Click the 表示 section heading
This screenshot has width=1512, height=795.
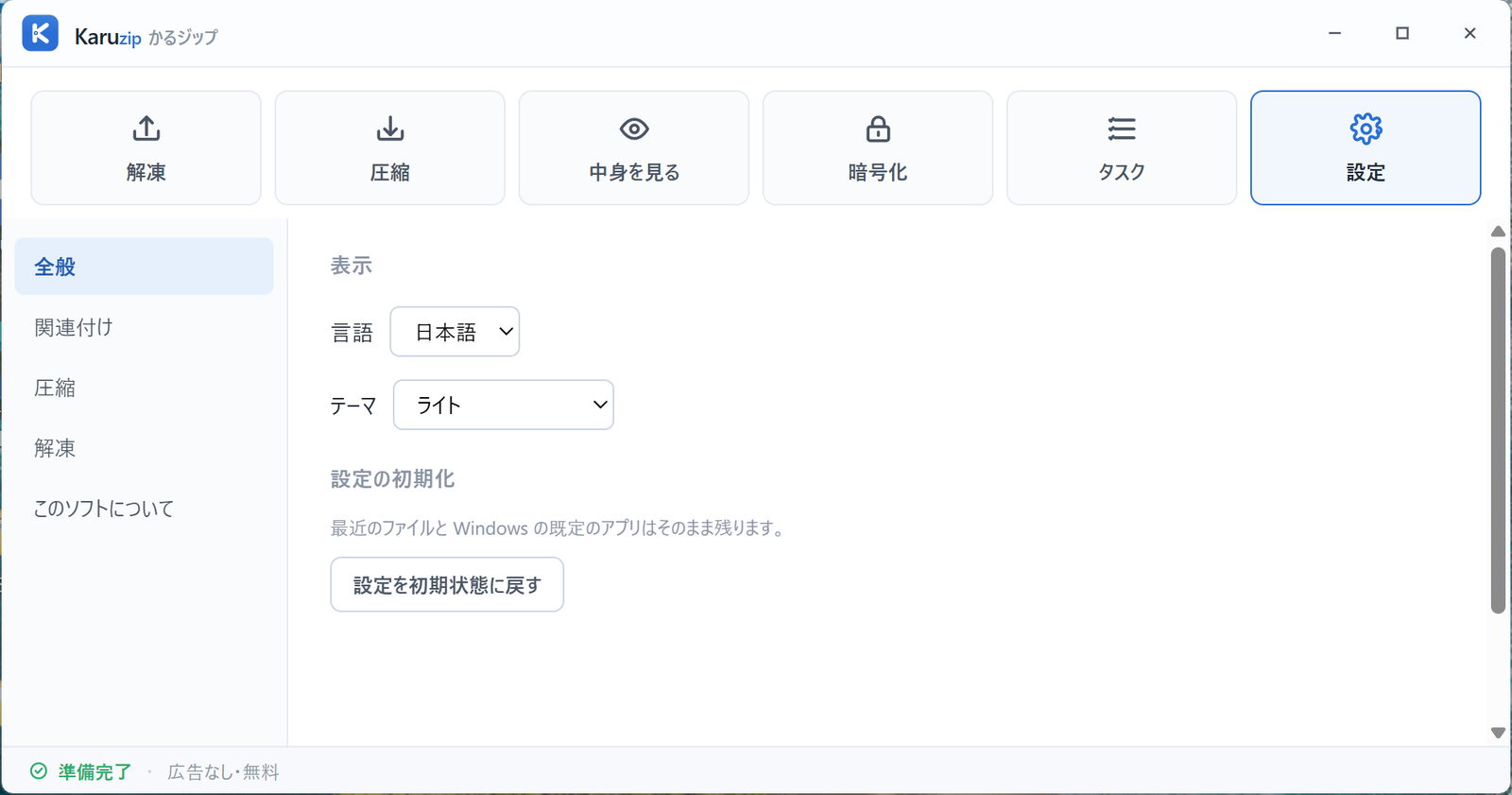pos(351,266)
